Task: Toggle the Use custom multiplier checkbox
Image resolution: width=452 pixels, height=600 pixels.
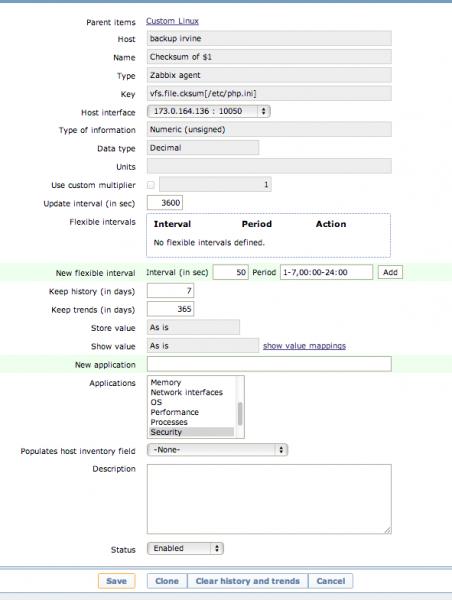Action: (x=151, y=185)
